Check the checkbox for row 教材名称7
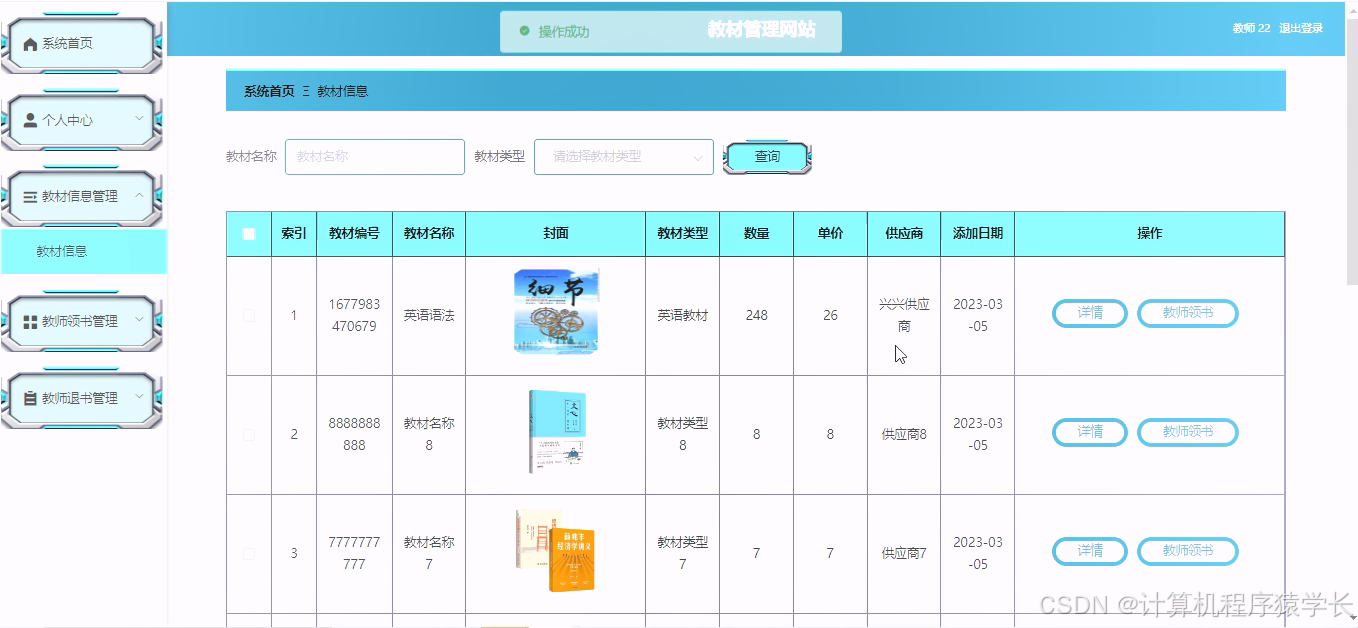This screenshot has height=628, width=1358. tap(249, 553)
